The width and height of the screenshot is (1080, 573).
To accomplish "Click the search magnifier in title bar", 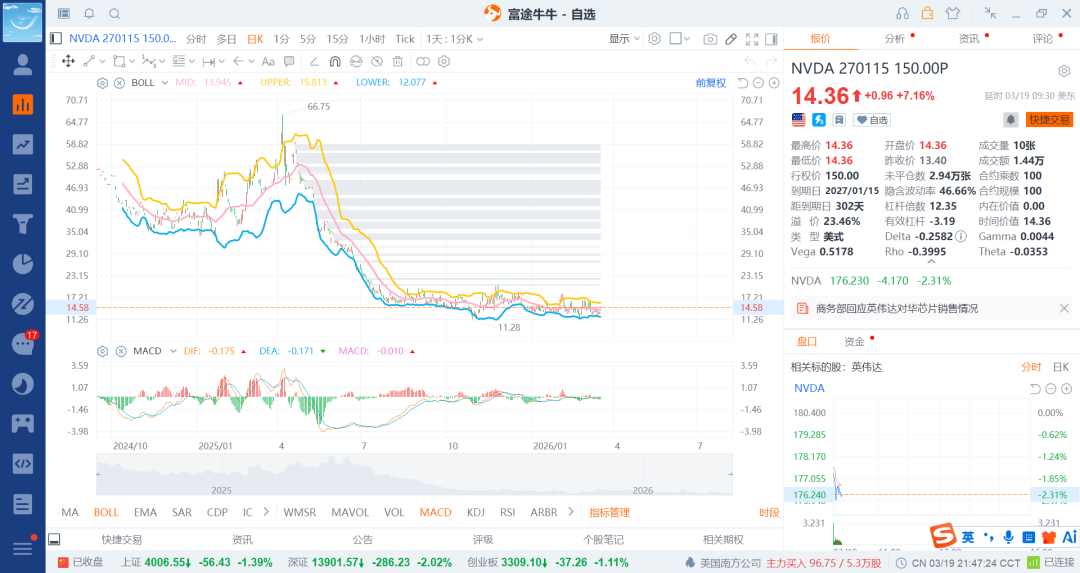I will [x=115, y=14].
